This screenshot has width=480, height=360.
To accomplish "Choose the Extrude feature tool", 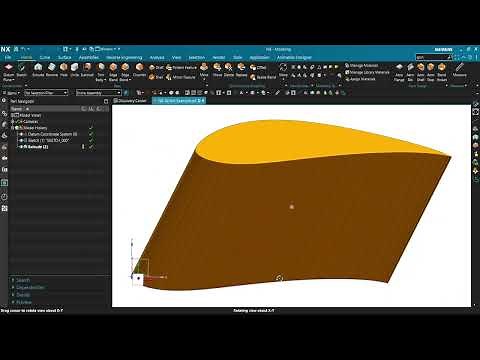I will [38, 70].
